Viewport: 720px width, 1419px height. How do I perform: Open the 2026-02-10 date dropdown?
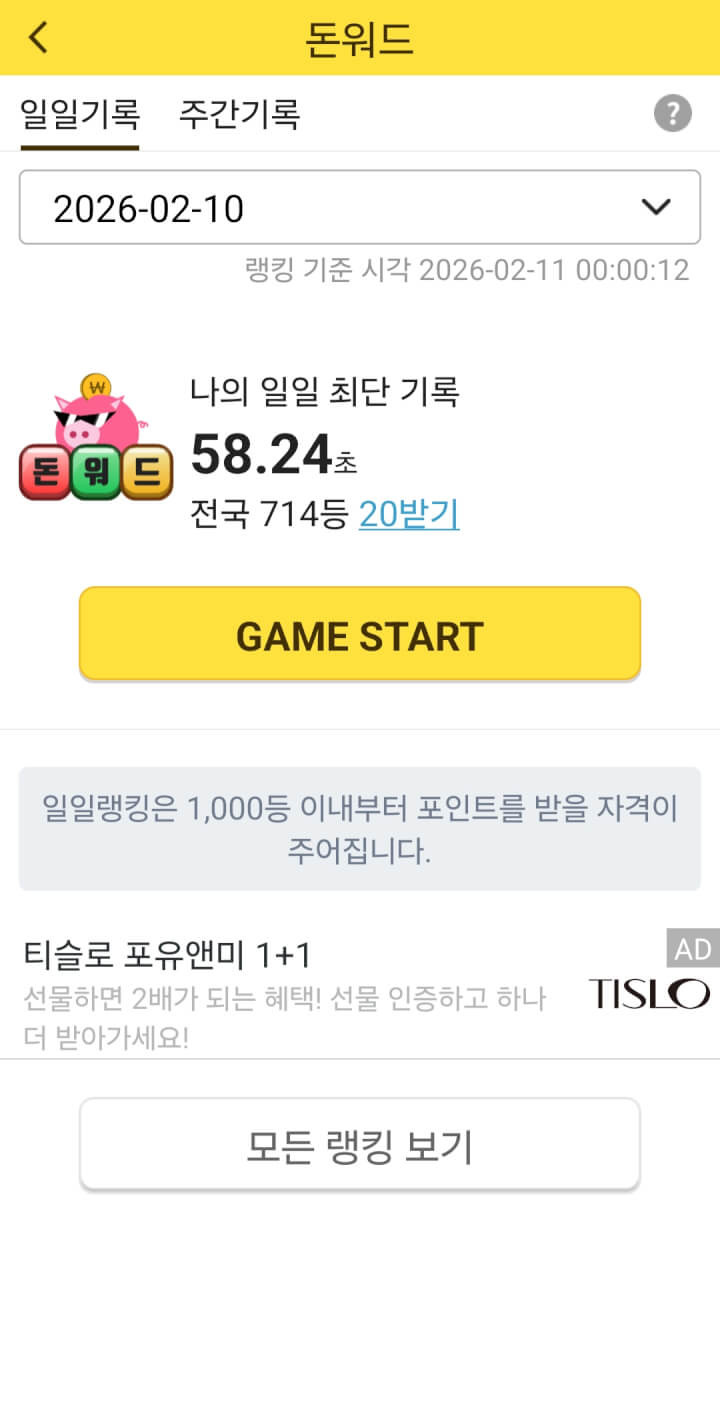[360, 207]
